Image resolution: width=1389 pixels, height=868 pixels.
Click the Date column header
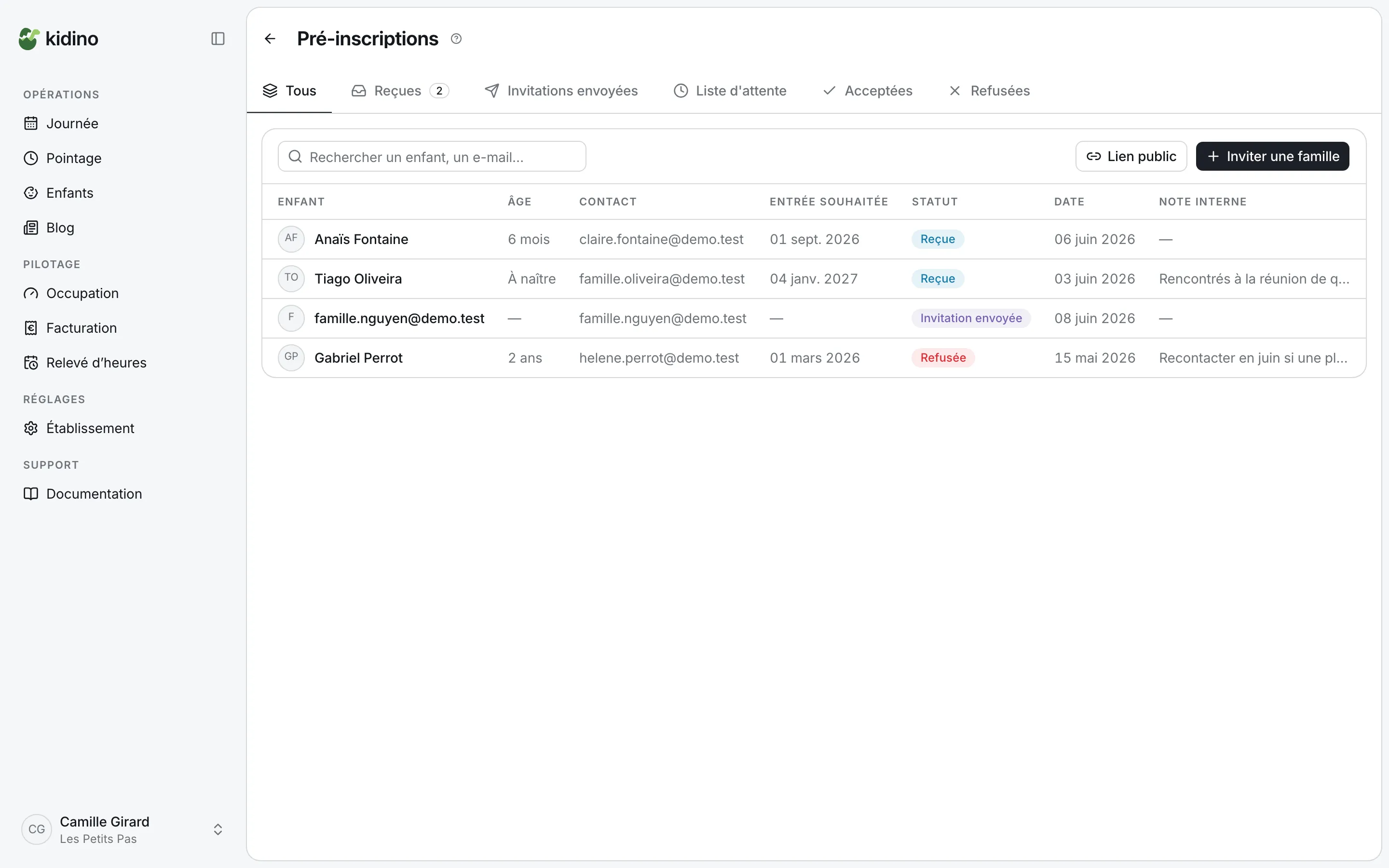coord(1069,202)
